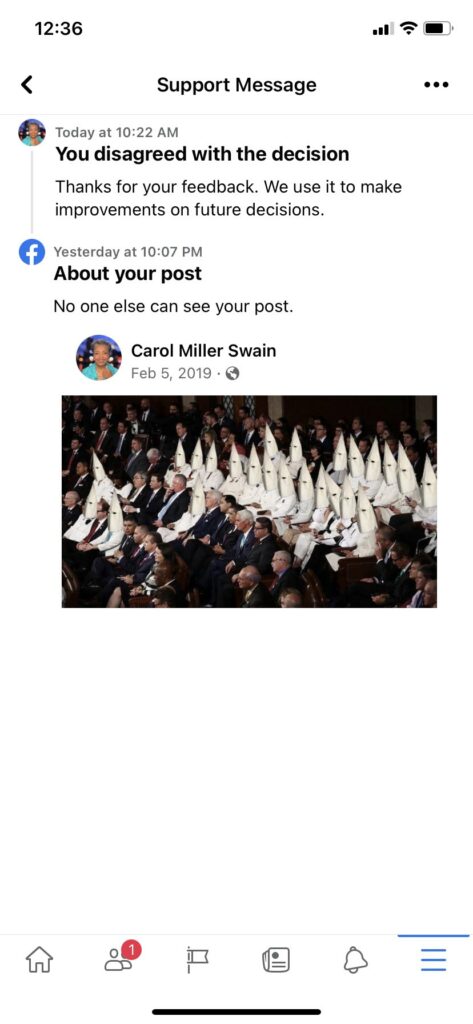This screenshot has height=1024, width=473.
Task: Open the Pages flag tab icon
Action: point(196,959)
